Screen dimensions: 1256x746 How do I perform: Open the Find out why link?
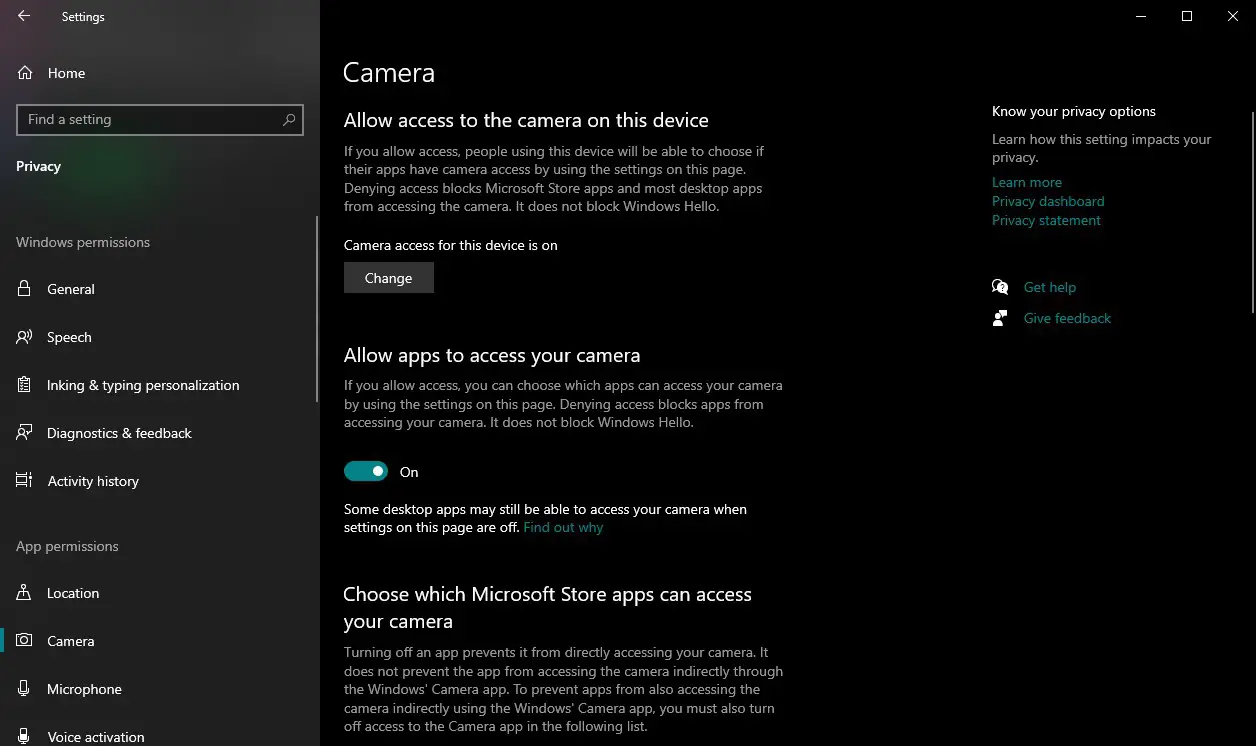click(562, 527)
